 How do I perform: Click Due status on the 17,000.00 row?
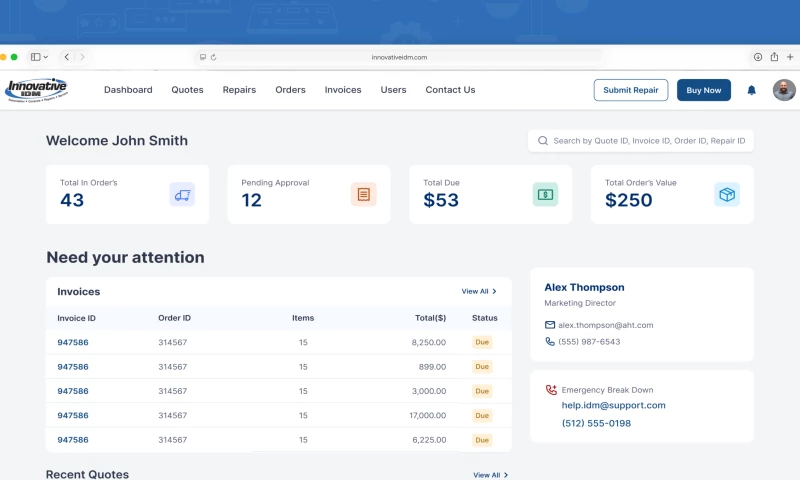[482, 416]
